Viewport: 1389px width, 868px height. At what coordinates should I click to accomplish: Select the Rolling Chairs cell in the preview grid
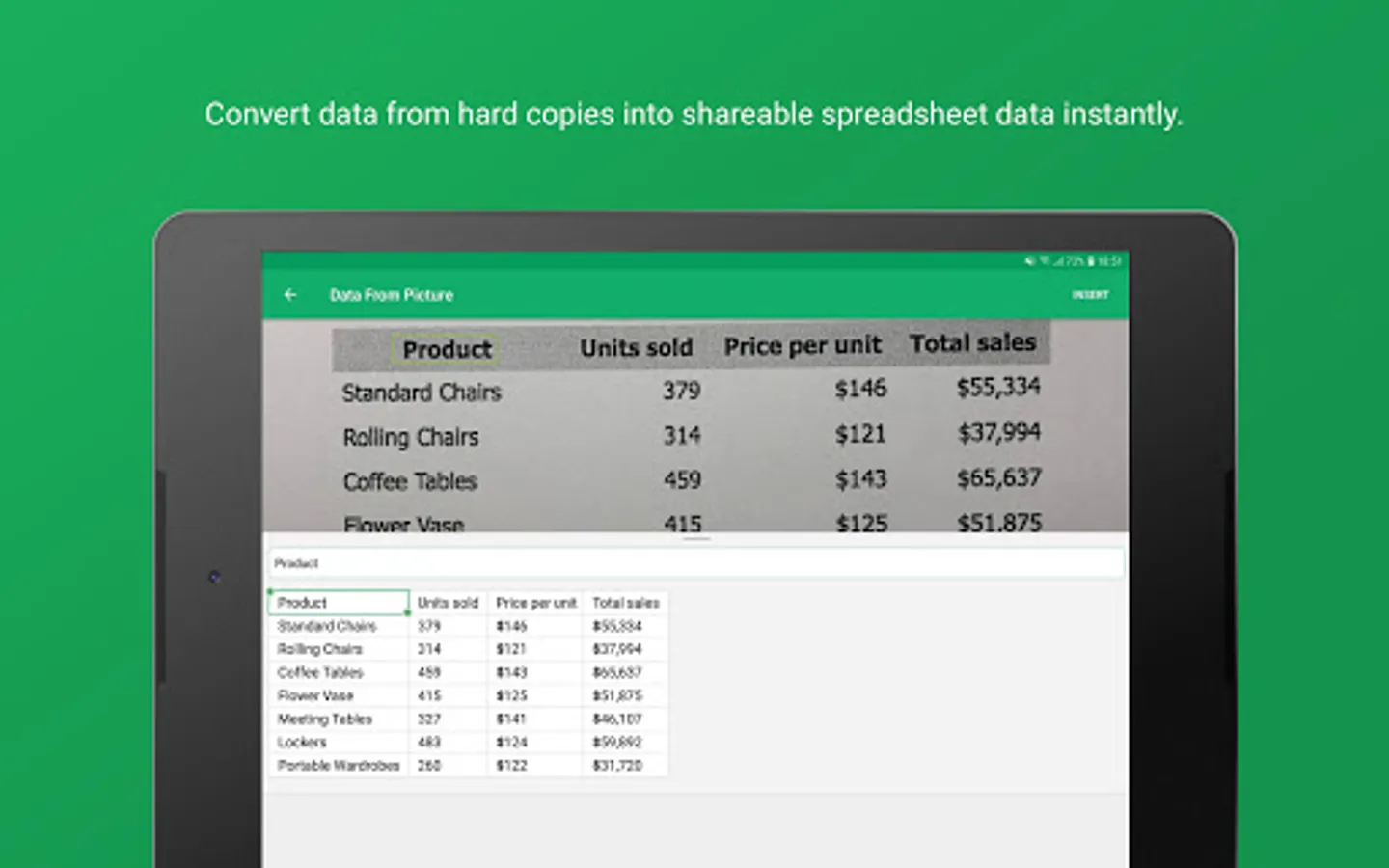339,649
